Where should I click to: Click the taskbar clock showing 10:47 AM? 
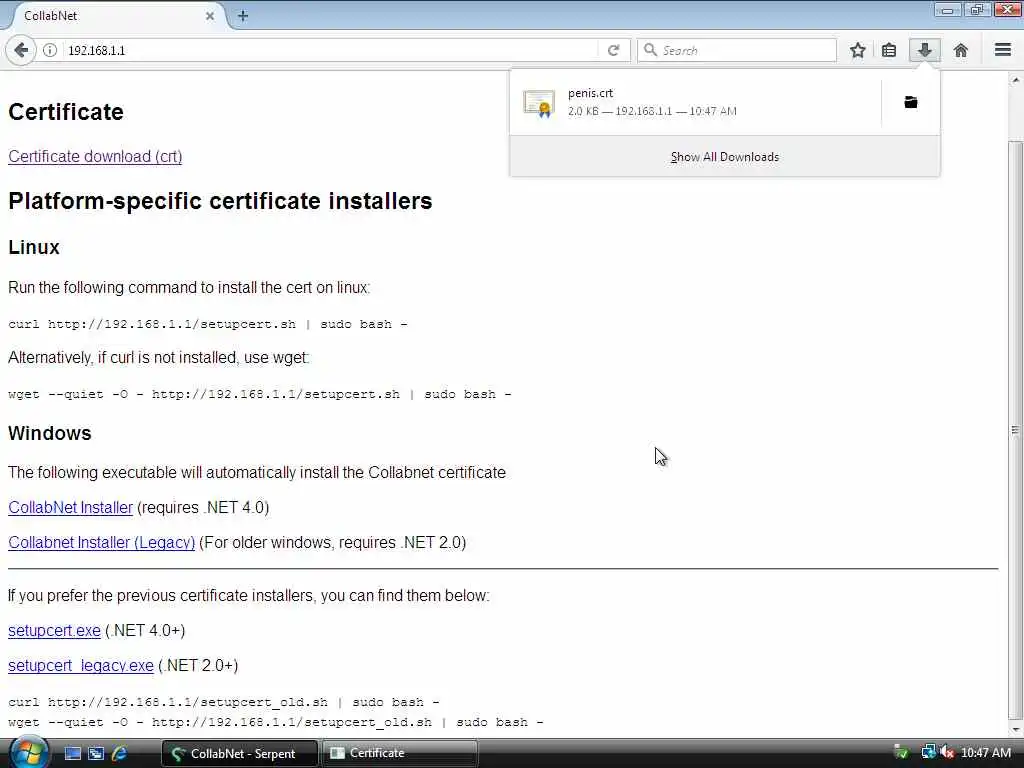tap(986, 753)
